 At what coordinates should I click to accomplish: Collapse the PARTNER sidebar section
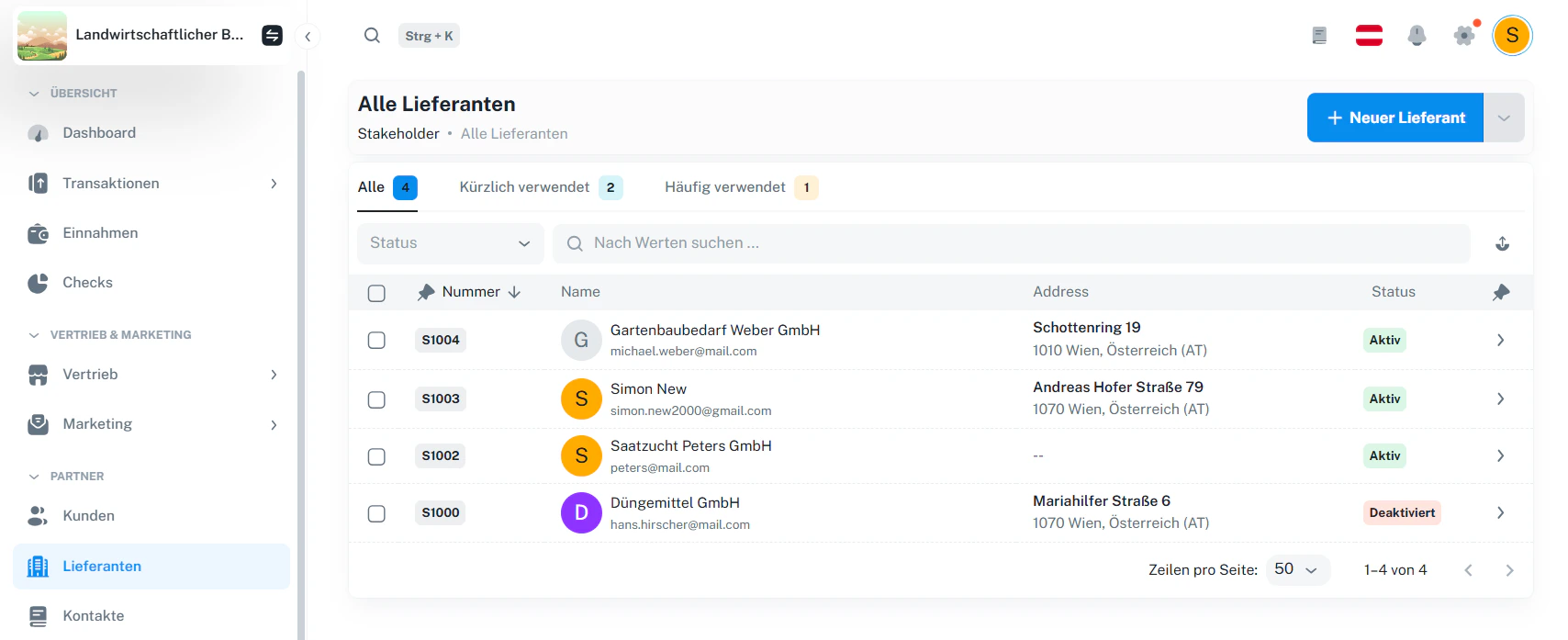coord(34,477)
